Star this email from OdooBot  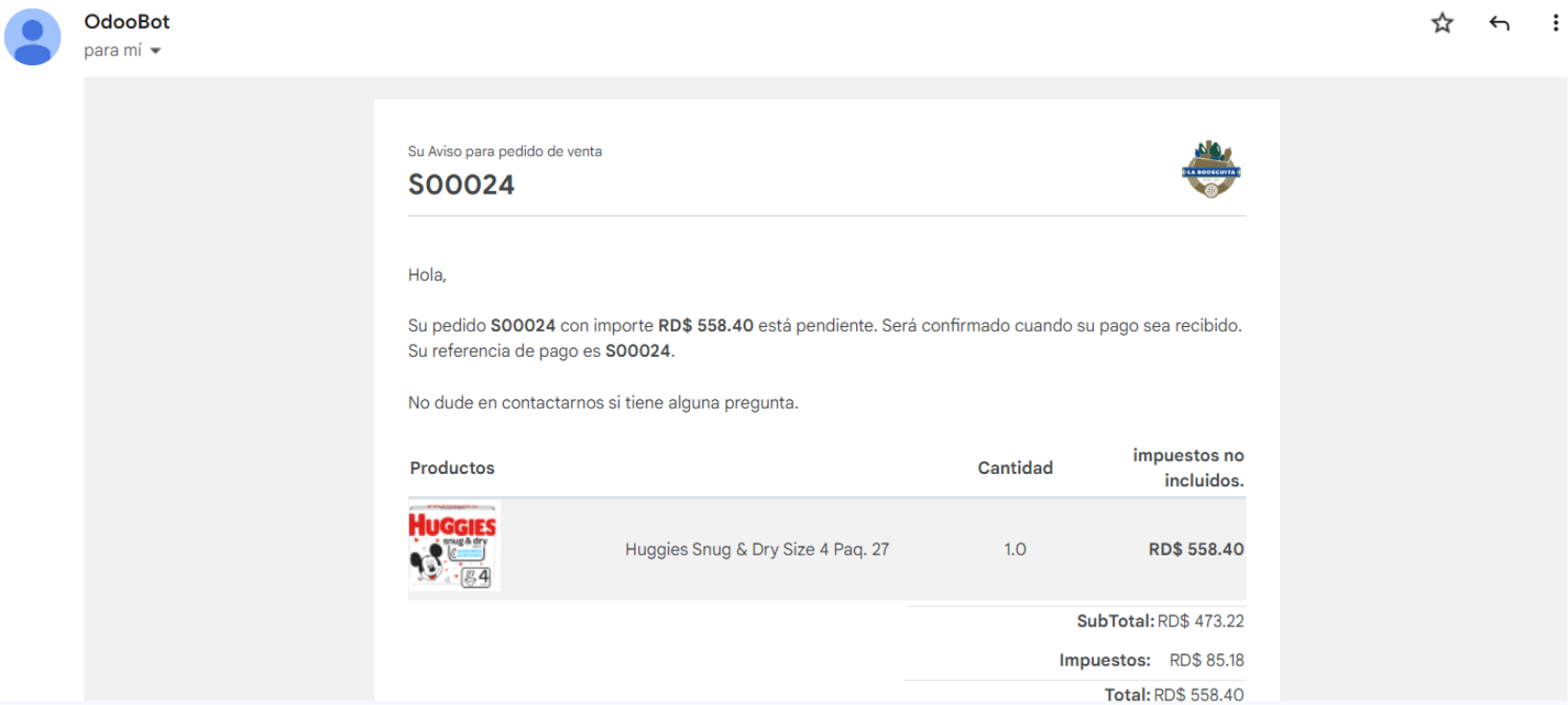(1441, 23)
